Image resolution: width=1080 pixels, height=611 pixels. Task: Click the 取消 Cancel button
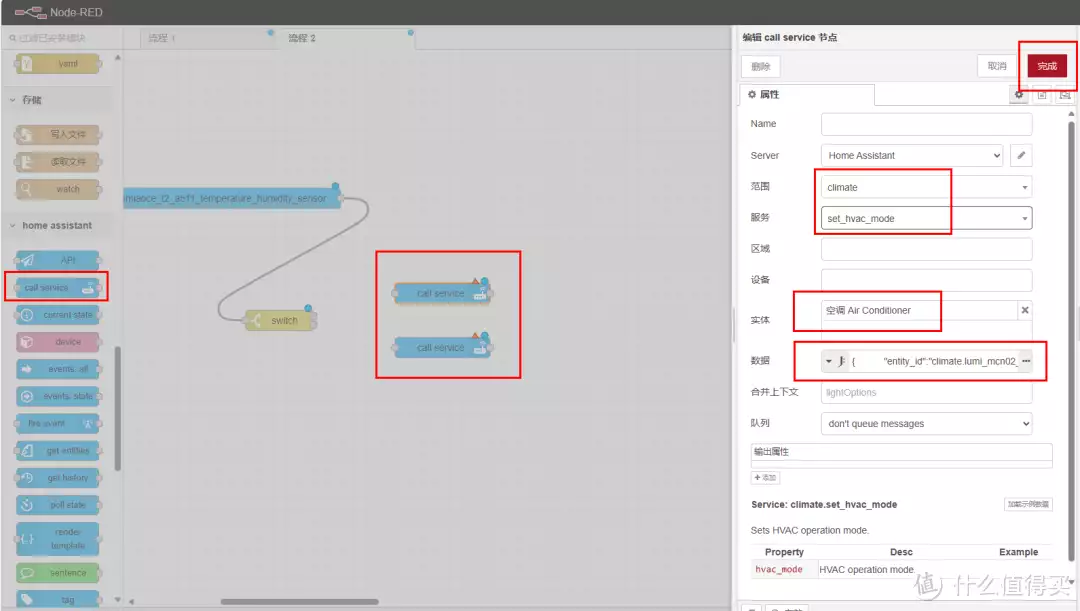click(x=997, y=66)
